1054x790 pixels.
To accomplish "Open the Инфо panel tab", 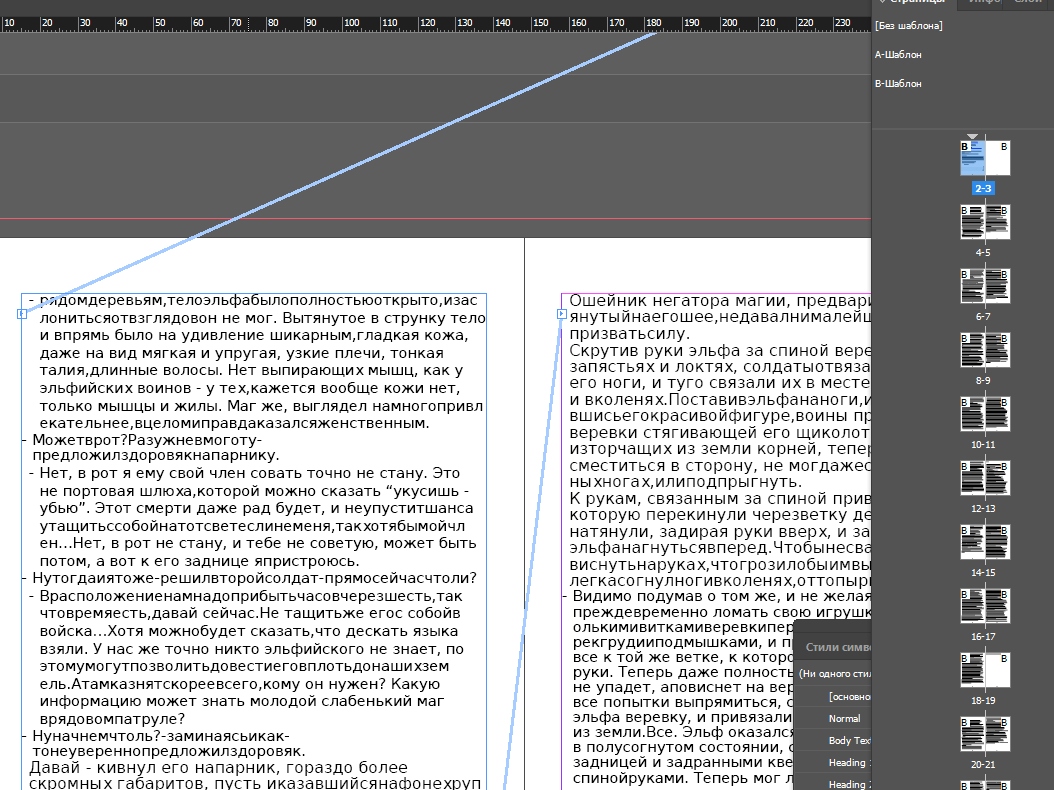I will pyautogui.click(x=984, y=3).
